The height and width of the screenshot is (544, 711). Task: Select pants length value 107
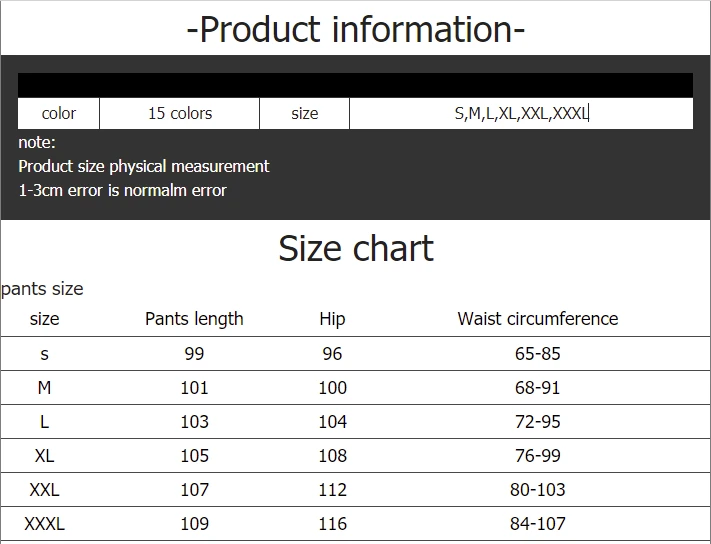pos(194,490)
